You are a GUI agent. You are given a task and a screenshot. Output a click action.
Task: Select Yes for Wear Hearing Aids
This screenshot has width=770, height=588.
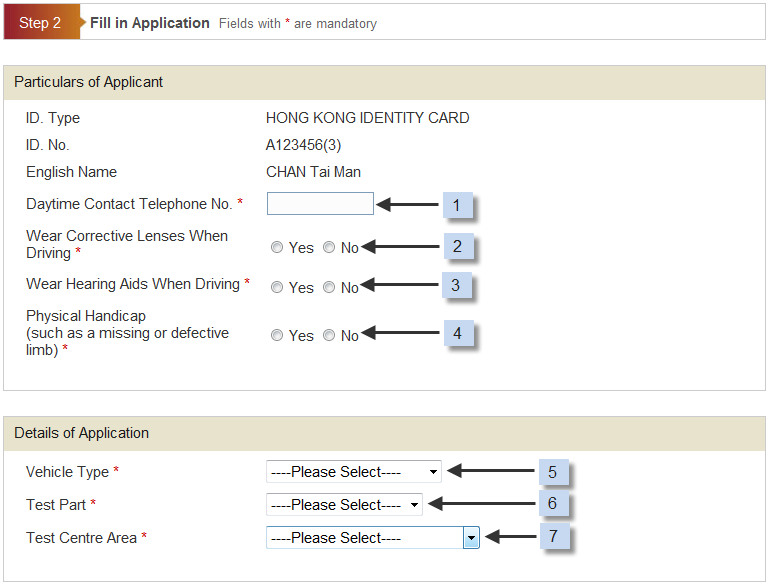277,287
